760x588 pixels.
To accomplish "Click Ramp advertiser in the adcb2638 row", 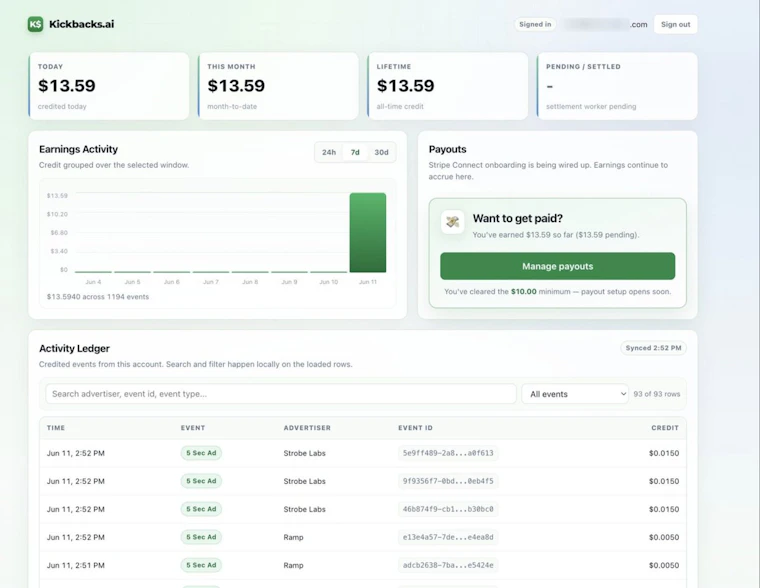I will (293, 565).
